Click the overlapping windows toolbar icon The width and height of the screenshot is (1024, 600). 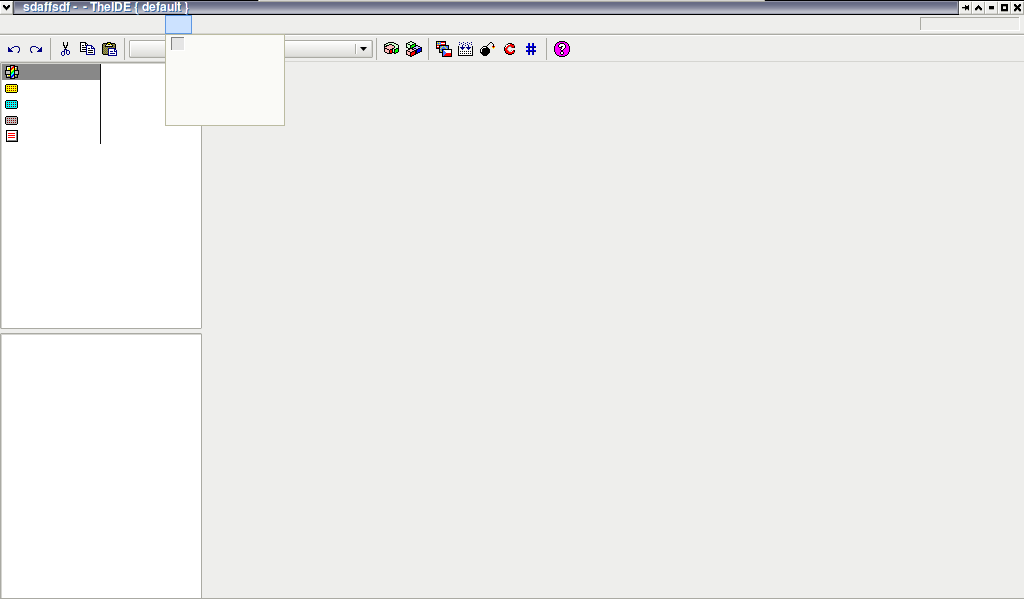[x=443, y=49]
